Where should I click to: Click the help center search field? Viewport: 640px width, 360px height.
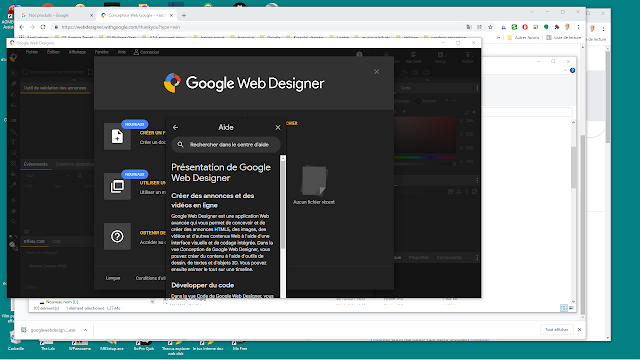(x=226, y=144)
